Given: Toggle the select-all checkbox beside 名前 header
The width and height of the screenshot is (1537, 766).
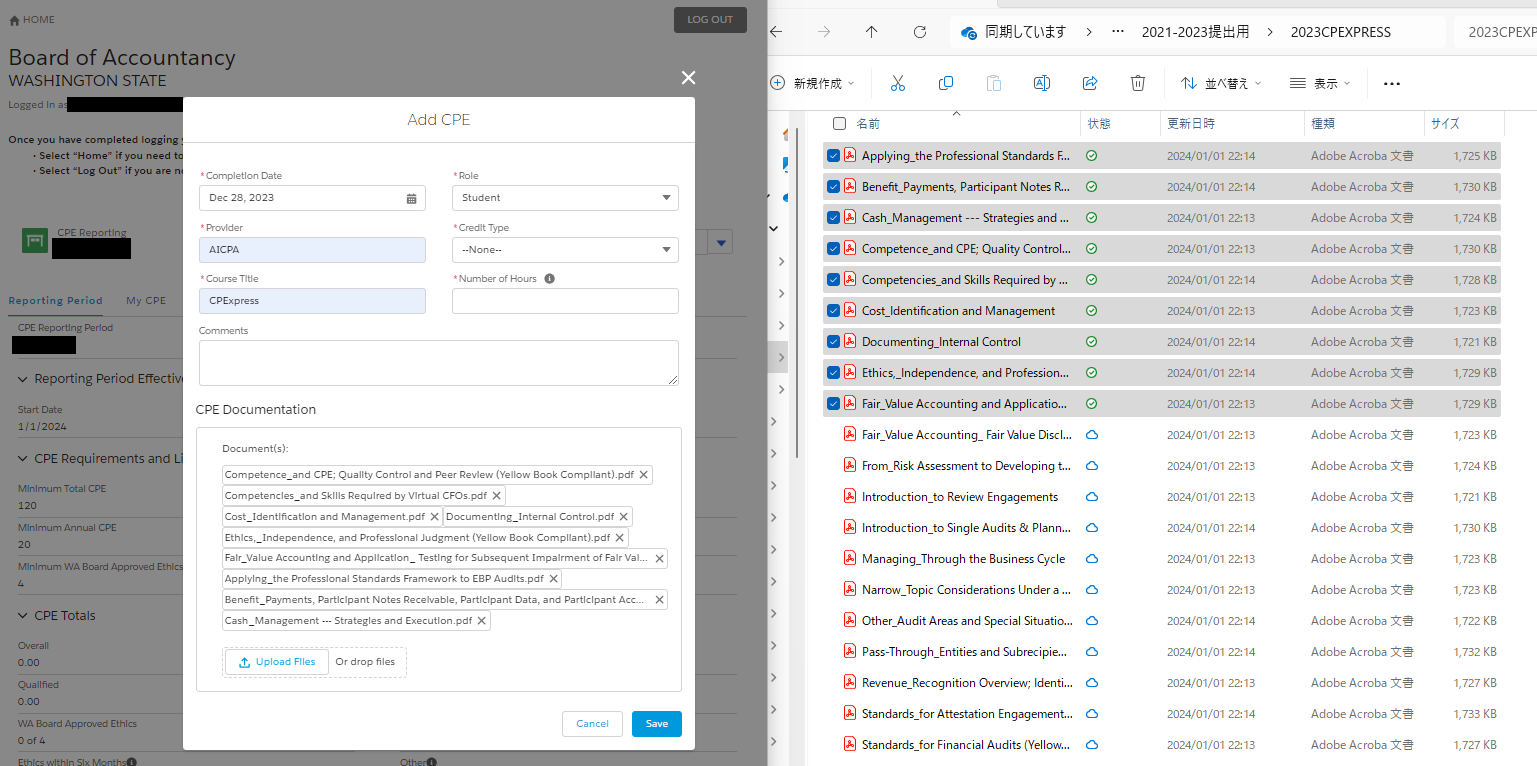Looking at the screenshot, I should 839,124.
